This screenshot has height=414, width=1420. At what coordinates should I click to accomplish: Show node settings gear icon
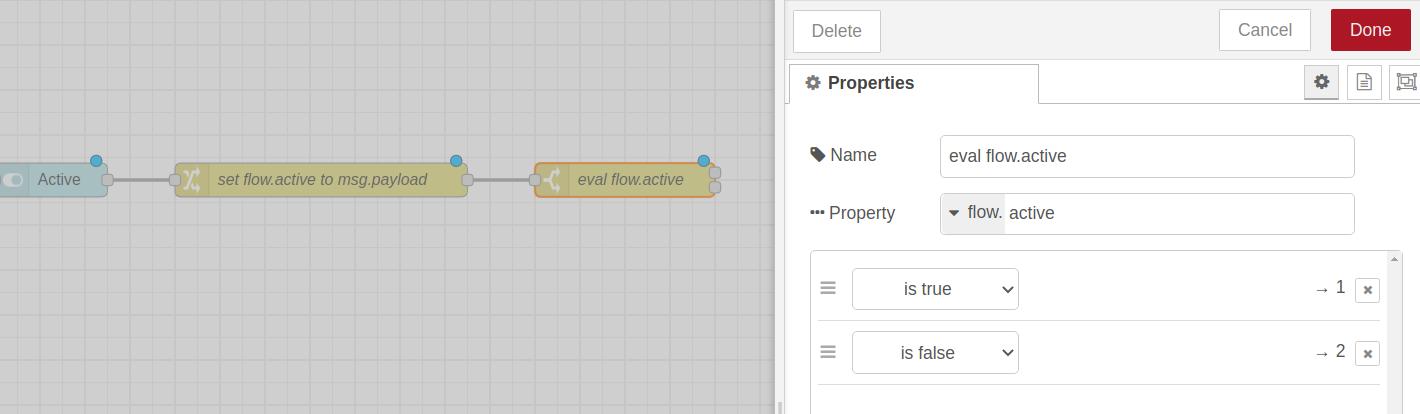click(1321, 82)
